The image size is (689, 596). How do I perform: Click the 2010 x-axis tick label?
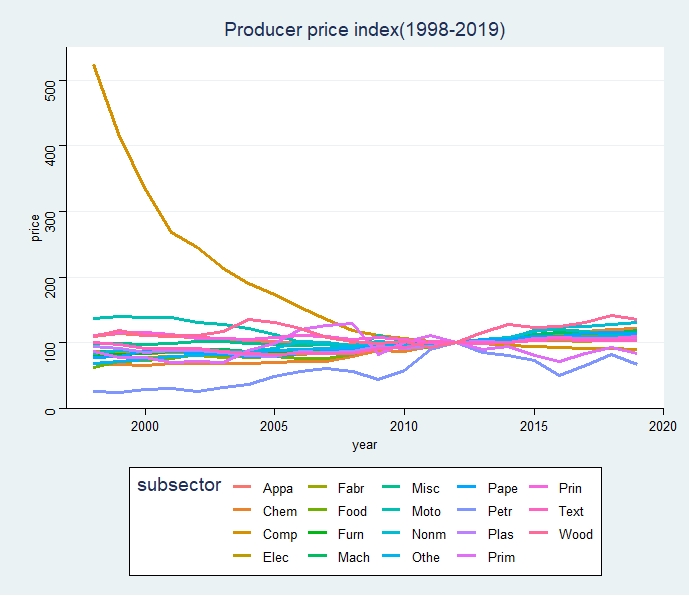(404, 426)
